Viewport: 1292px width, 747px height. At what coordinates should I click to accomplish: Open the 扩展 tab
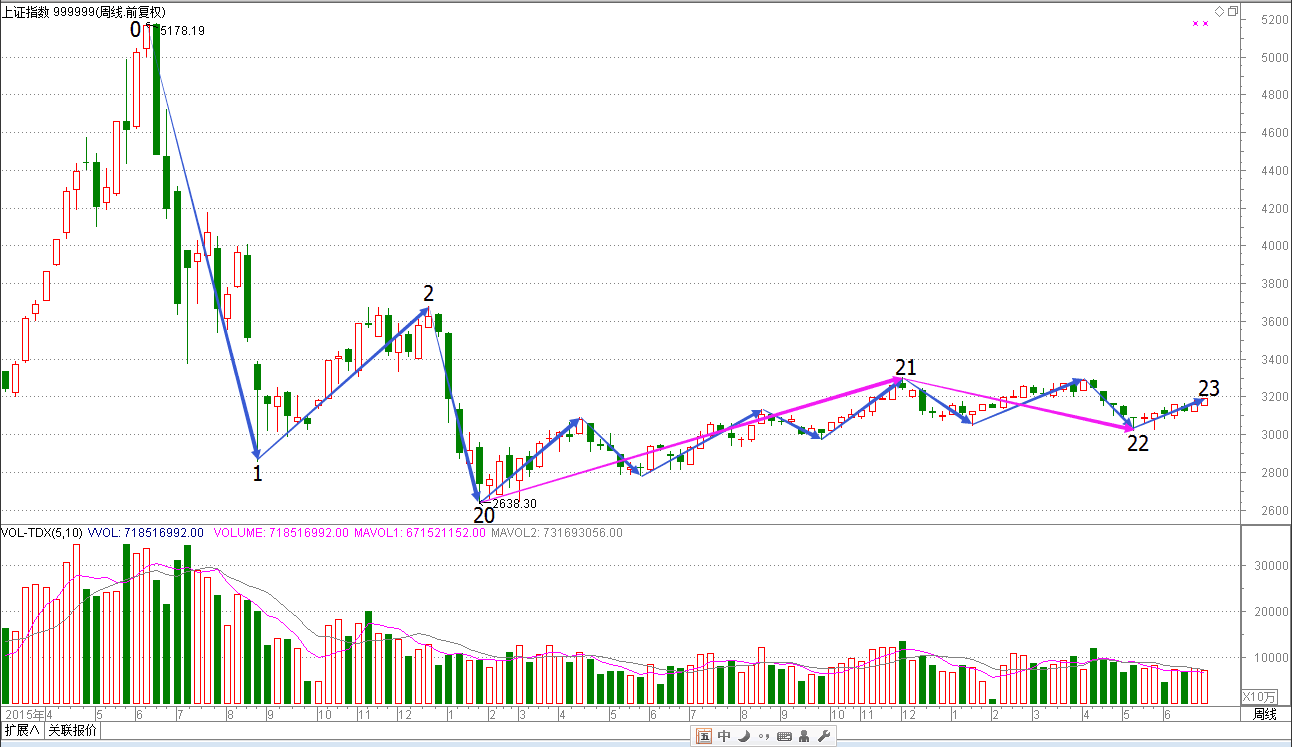22,730
